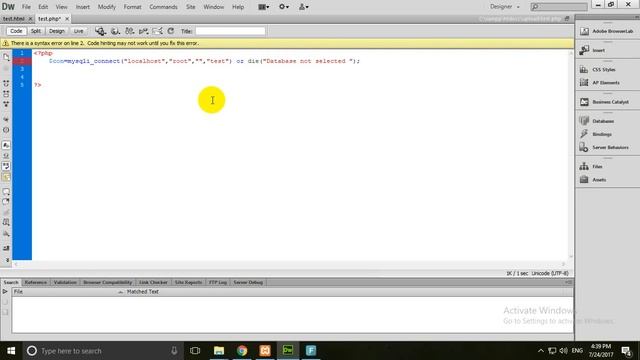Switch to Split view
The height and width of the screenshot is (360, 640).
[36, 31]
